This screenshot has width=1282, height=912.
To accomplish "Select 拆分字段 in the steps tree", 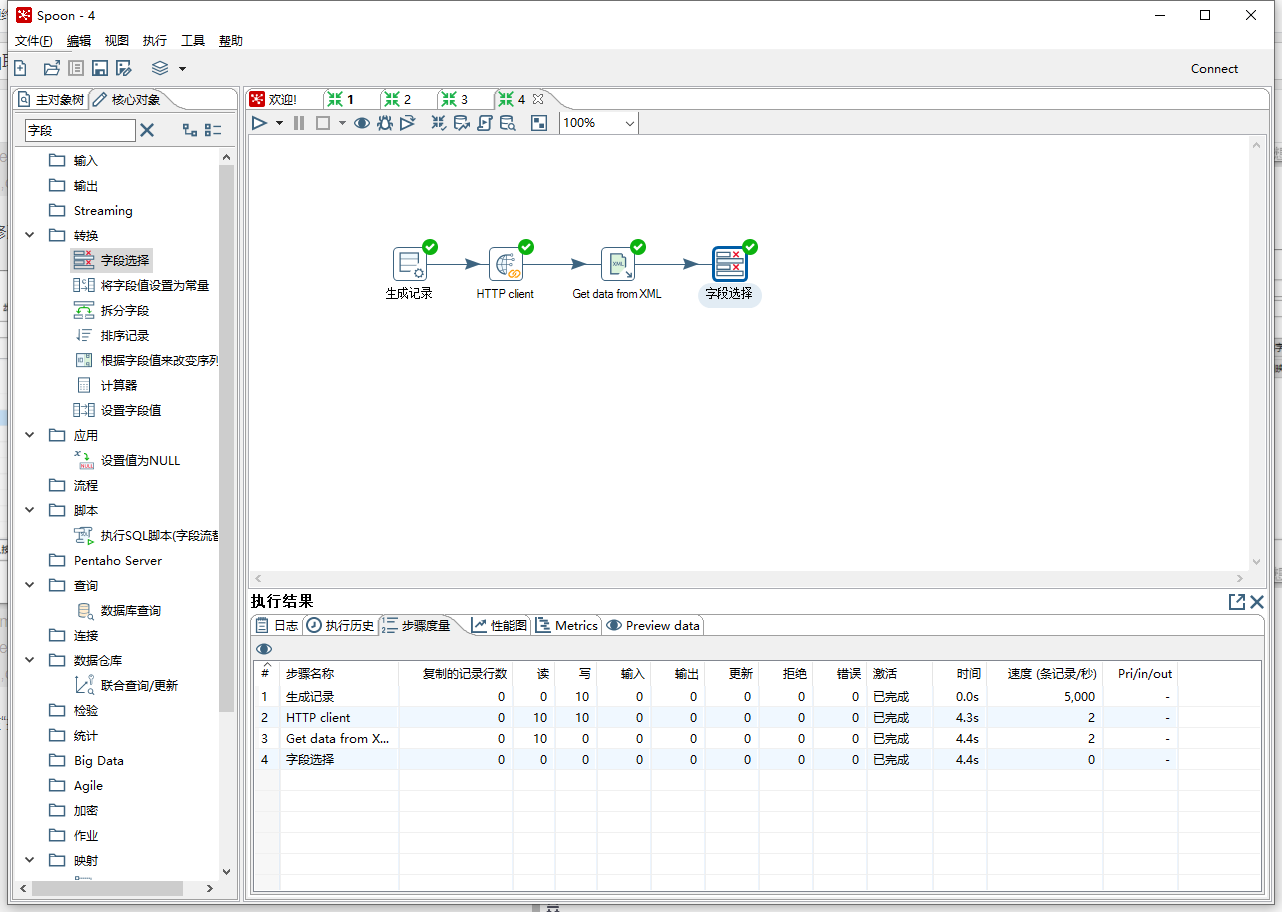I will (x=111, y=311).
